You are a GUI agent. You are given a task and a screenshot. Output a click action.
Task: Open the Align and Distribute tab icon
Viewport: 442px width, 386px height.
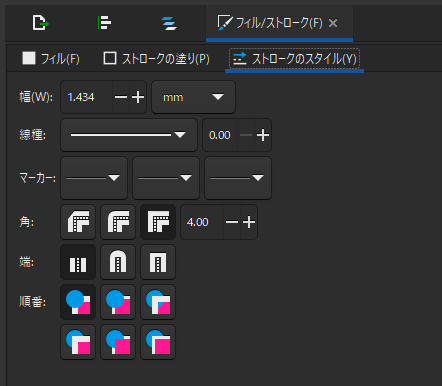[x=104, y=23]
